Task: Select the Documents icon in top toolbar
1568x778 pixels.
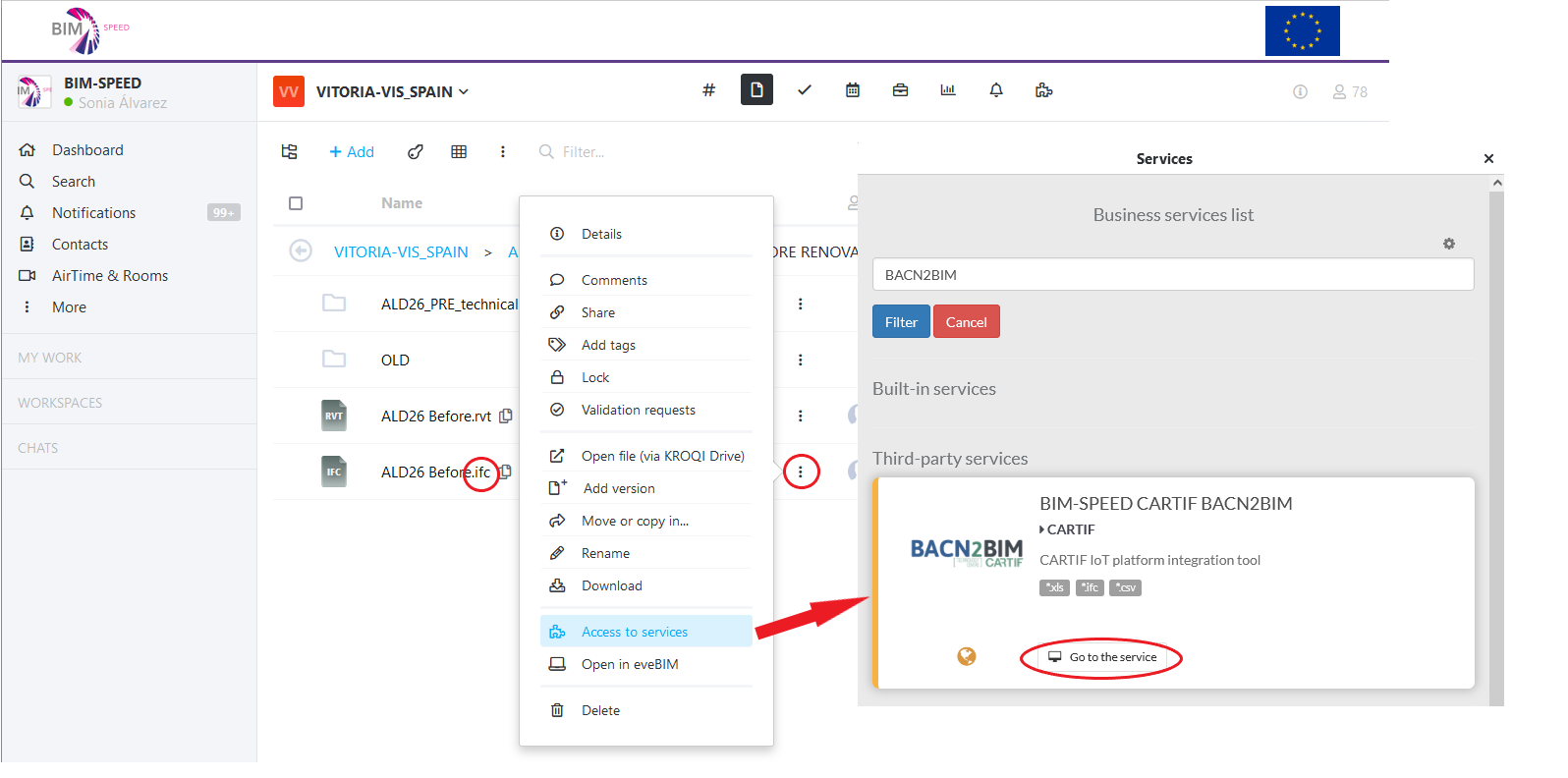Action: point(756,89)
